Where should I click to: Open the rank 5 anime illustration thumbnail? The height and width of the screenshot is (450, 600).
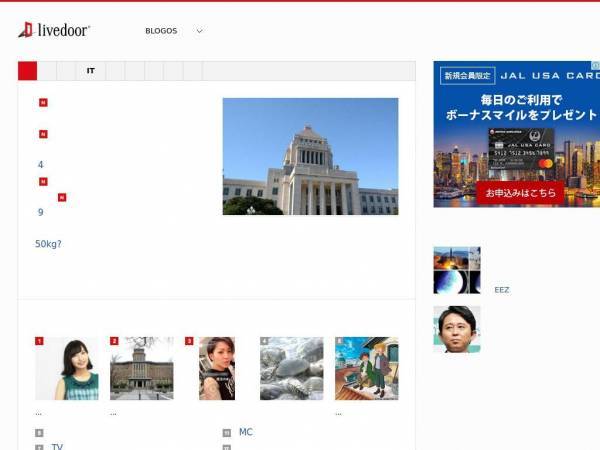367,368
